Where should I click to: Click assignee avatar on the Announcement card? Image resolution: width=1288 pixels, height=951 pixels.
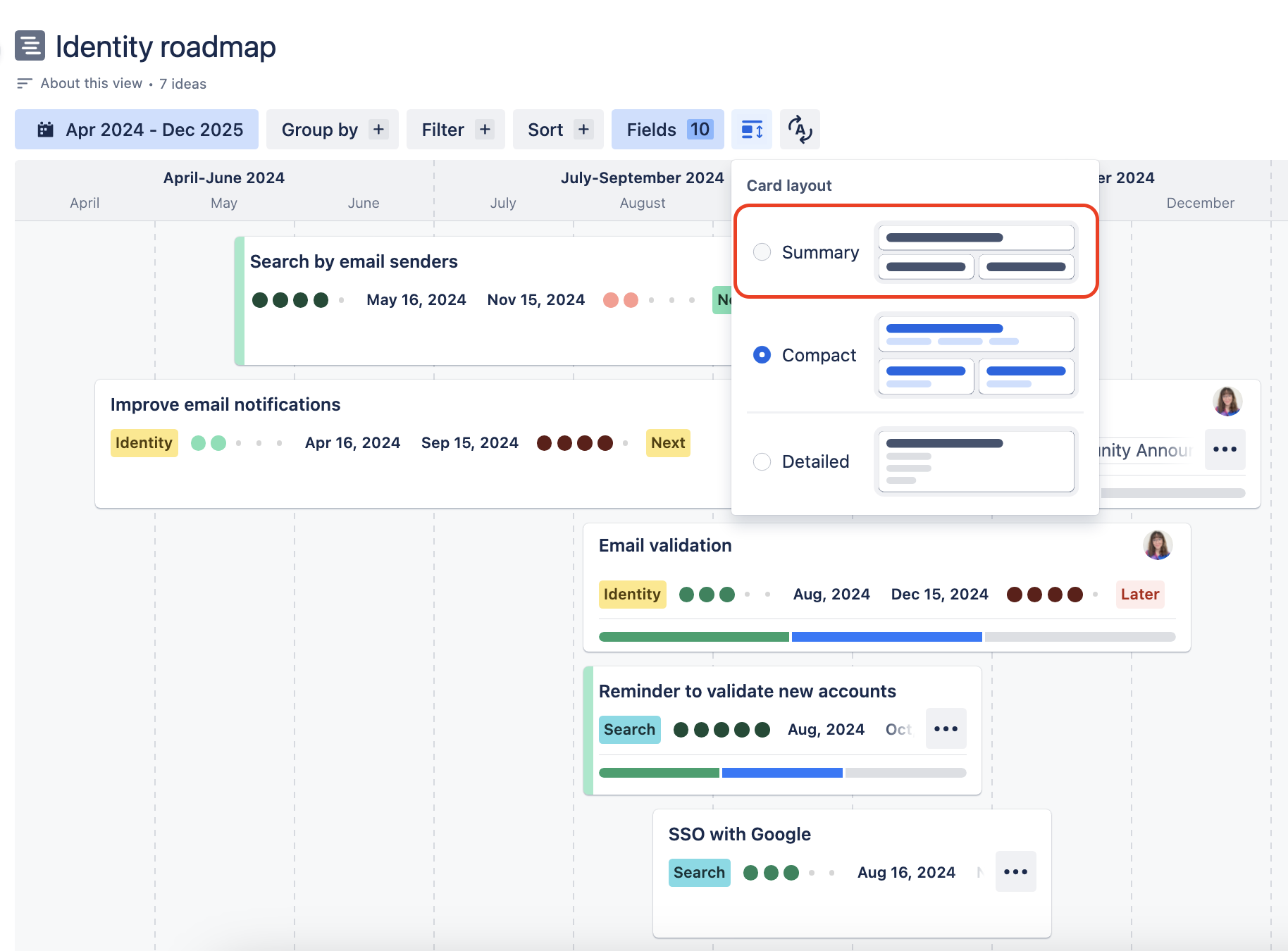[1227, 401]
